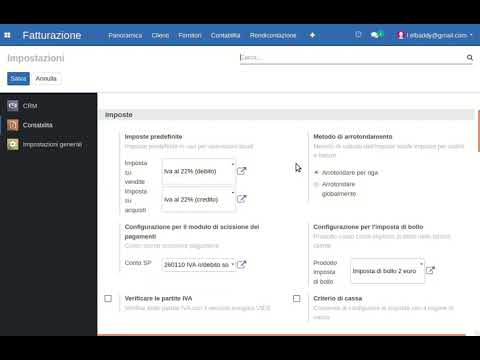The height and width of the screenshot is (360, 480).
Task: Open the Clienti menu item
Action: click(160, 35)
